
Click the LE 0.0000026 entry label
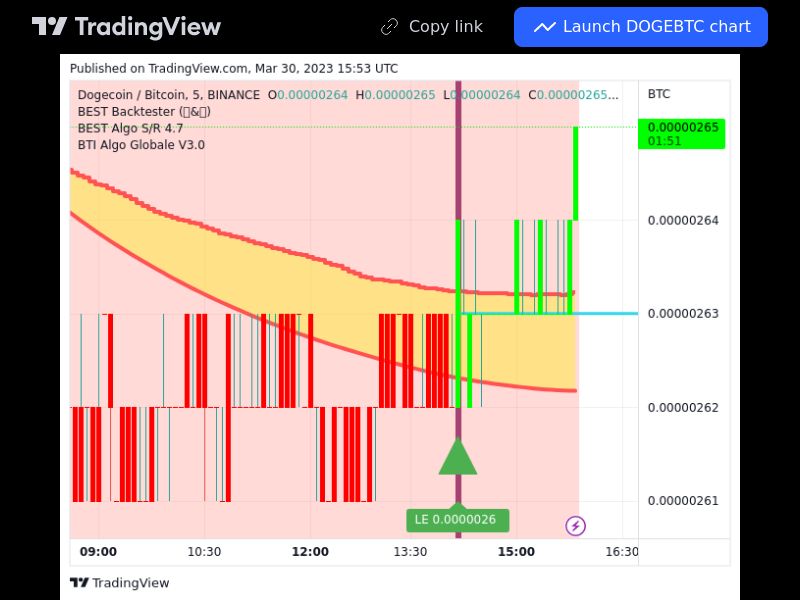coord(458,520)
